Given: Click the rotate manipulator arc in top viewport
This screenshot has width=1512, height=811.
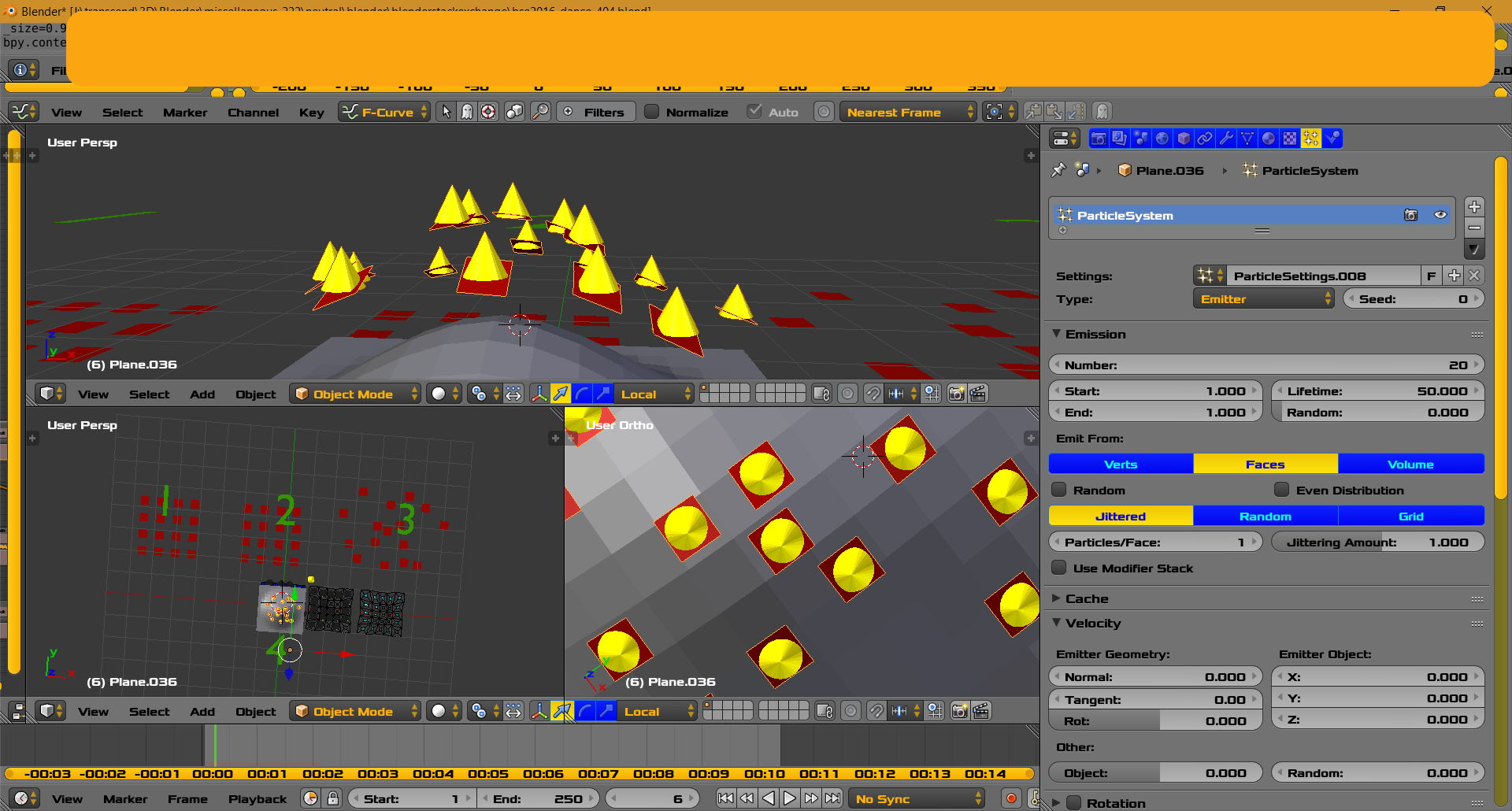Looking at the screenshot, I should pyautogui.click(x=582, y=394).
